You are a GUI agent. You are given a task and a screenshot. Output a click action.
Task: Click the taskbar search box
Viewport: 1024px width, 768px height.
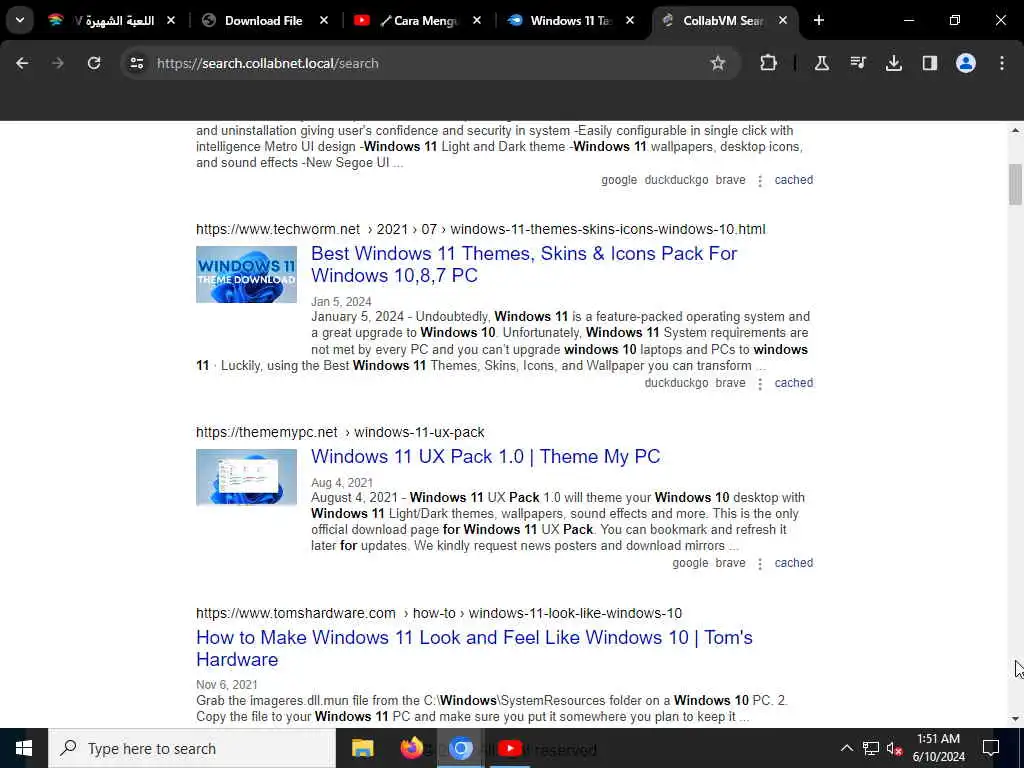point(192,748)
